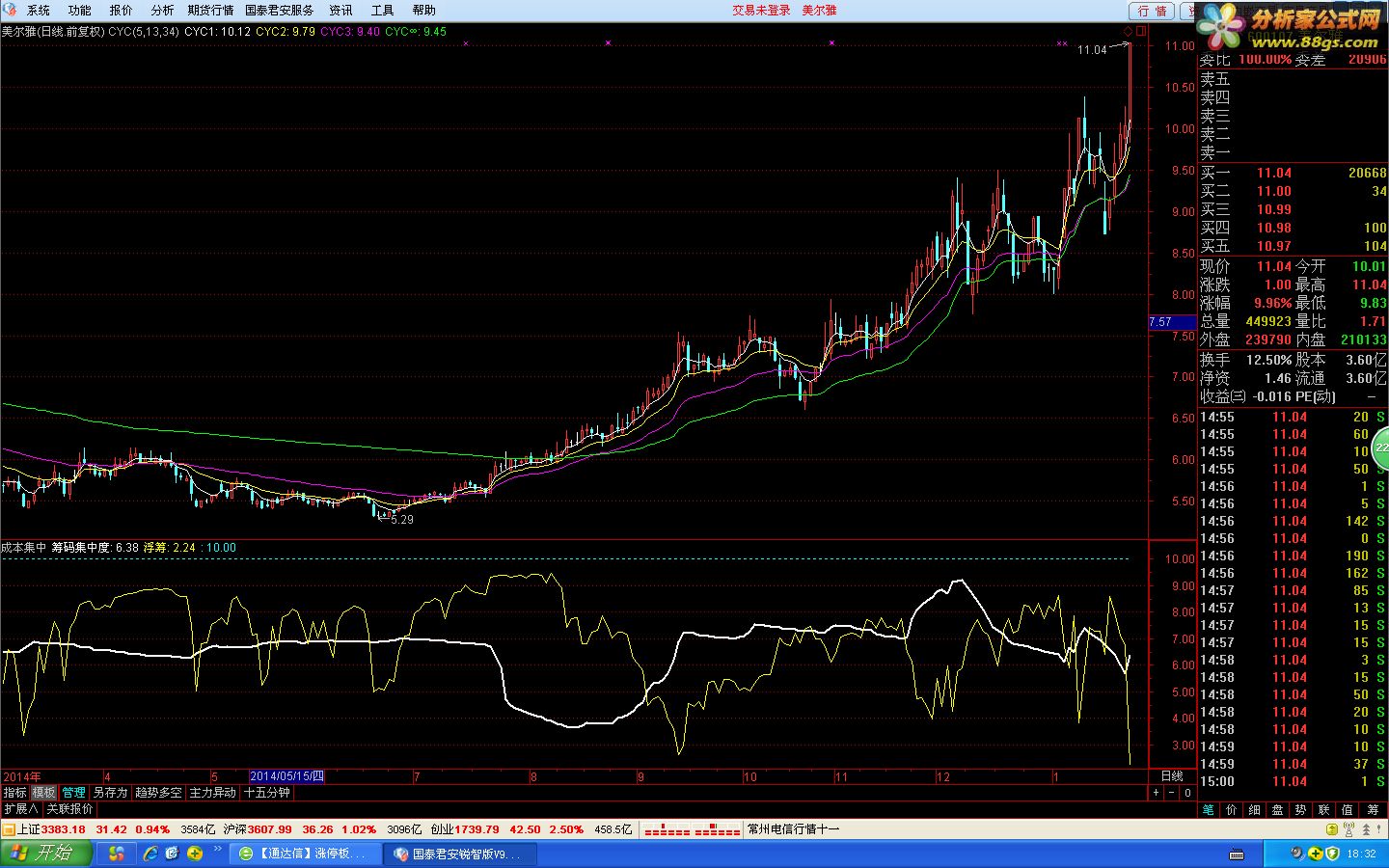
Task: Open the 功能 menu
Action: pos(79,10)
